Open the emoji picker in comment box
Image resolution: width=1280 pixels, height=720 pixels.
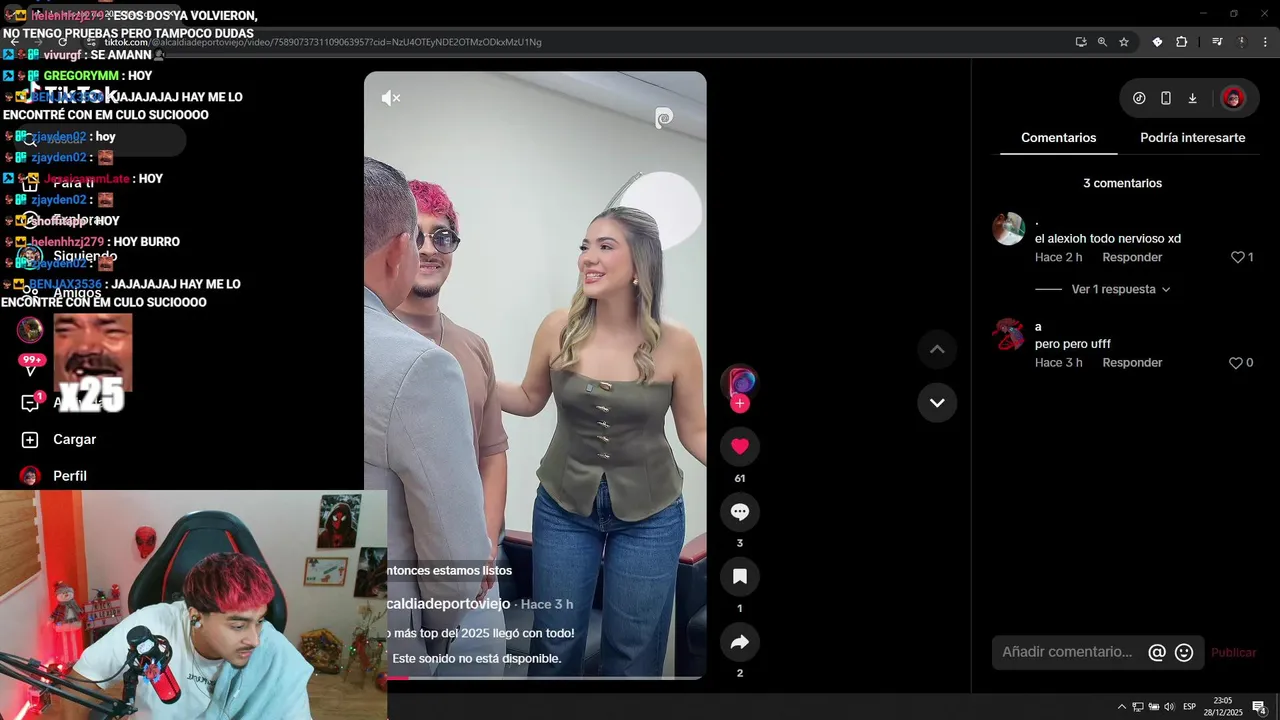(1184, 653)
